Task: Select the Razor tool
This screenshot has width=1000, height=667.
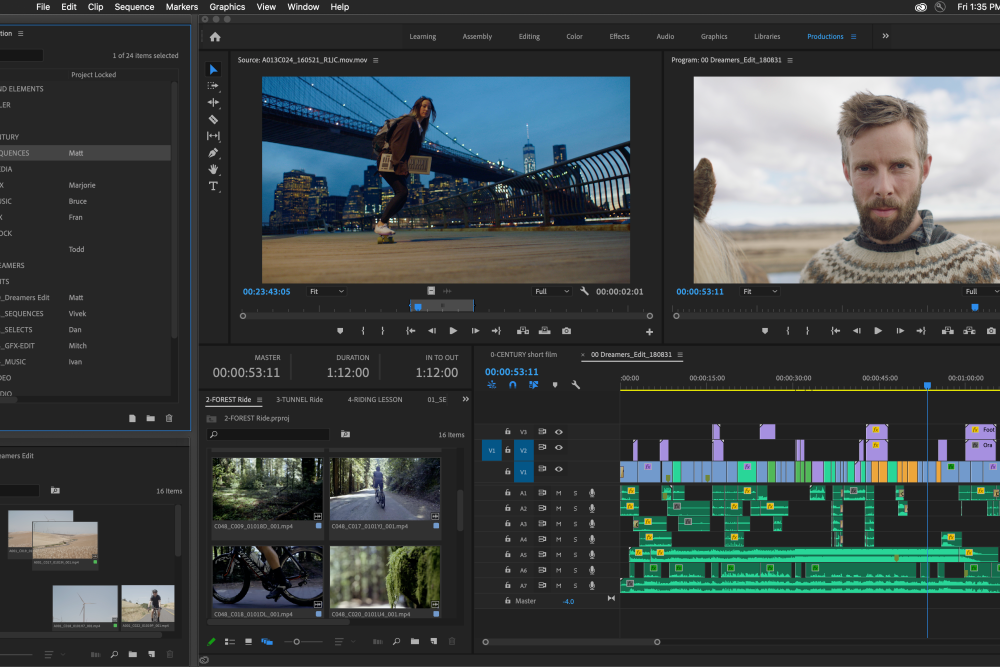Action: (x=212, y=119)
